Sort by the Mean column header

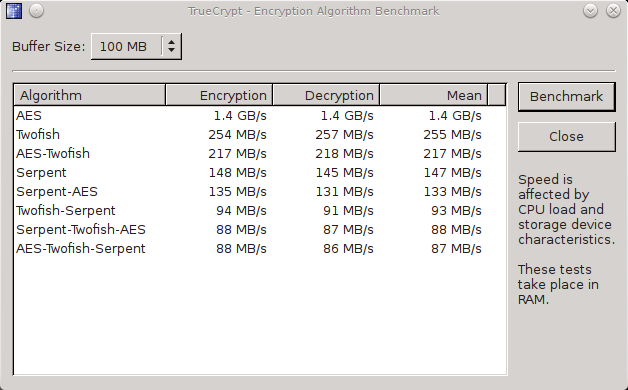tap(433, 95)
